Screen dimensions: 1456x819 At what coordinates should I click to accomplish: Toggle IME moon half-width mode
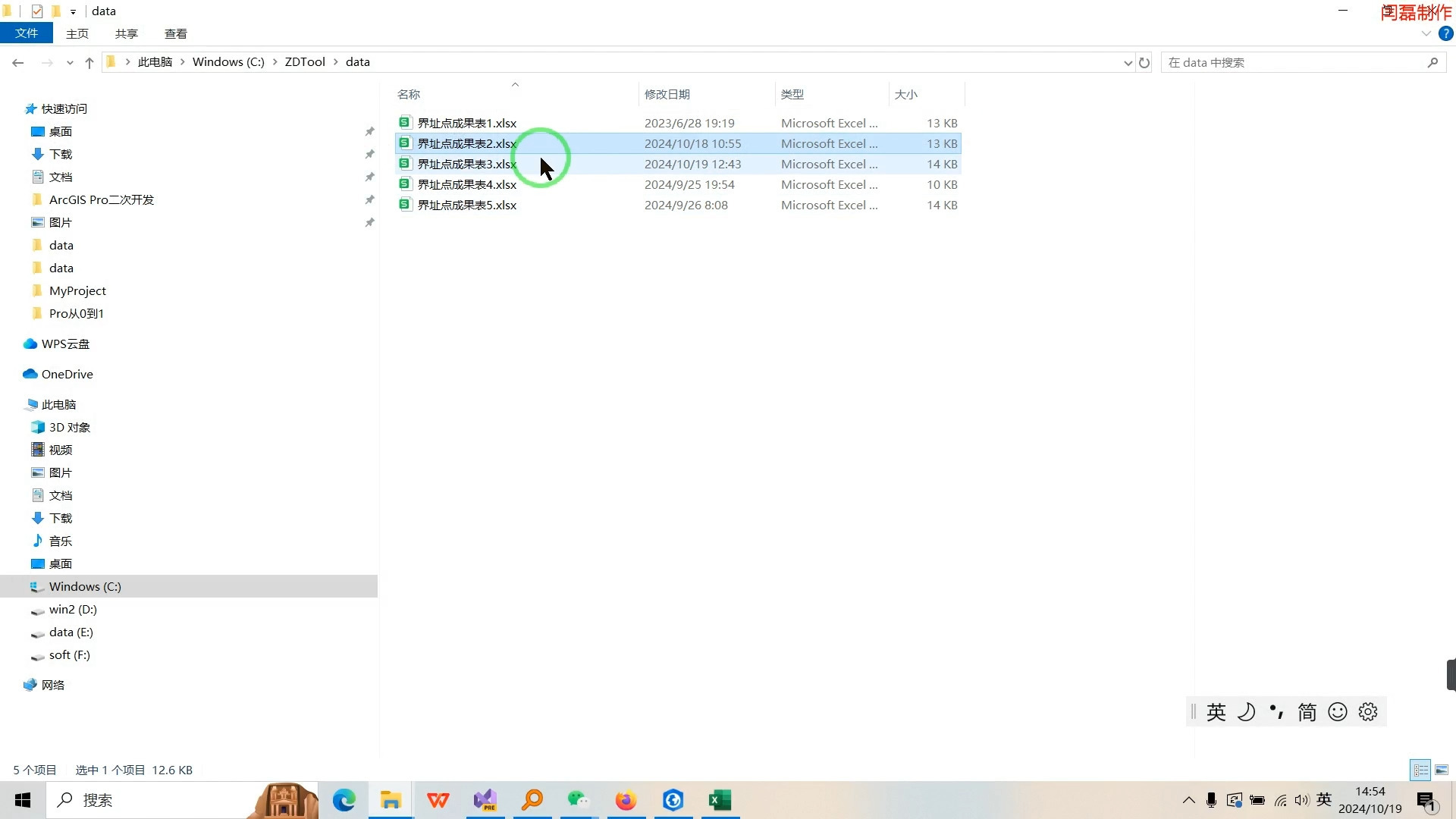click(1246, 712)
